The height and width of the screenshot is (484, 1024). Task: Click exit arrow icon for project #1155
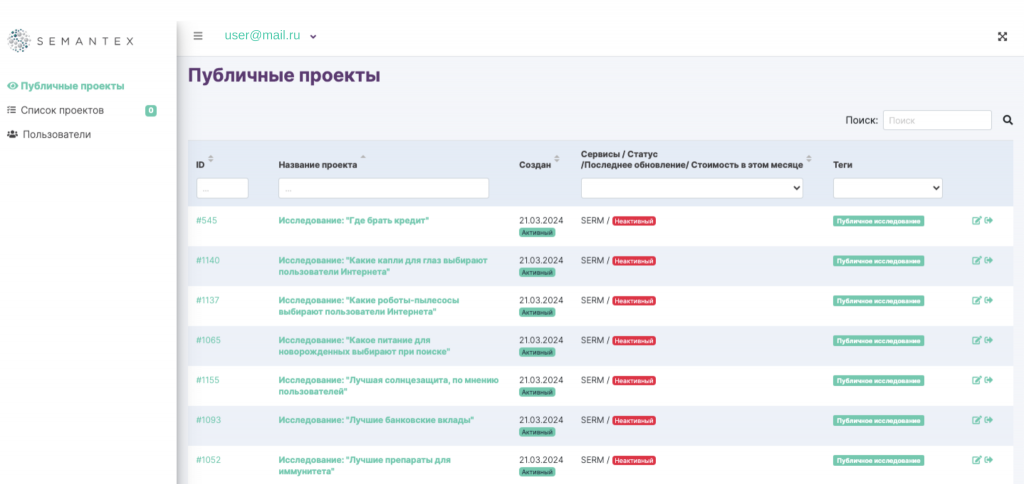pyautogui.click(x=989, y=380)
